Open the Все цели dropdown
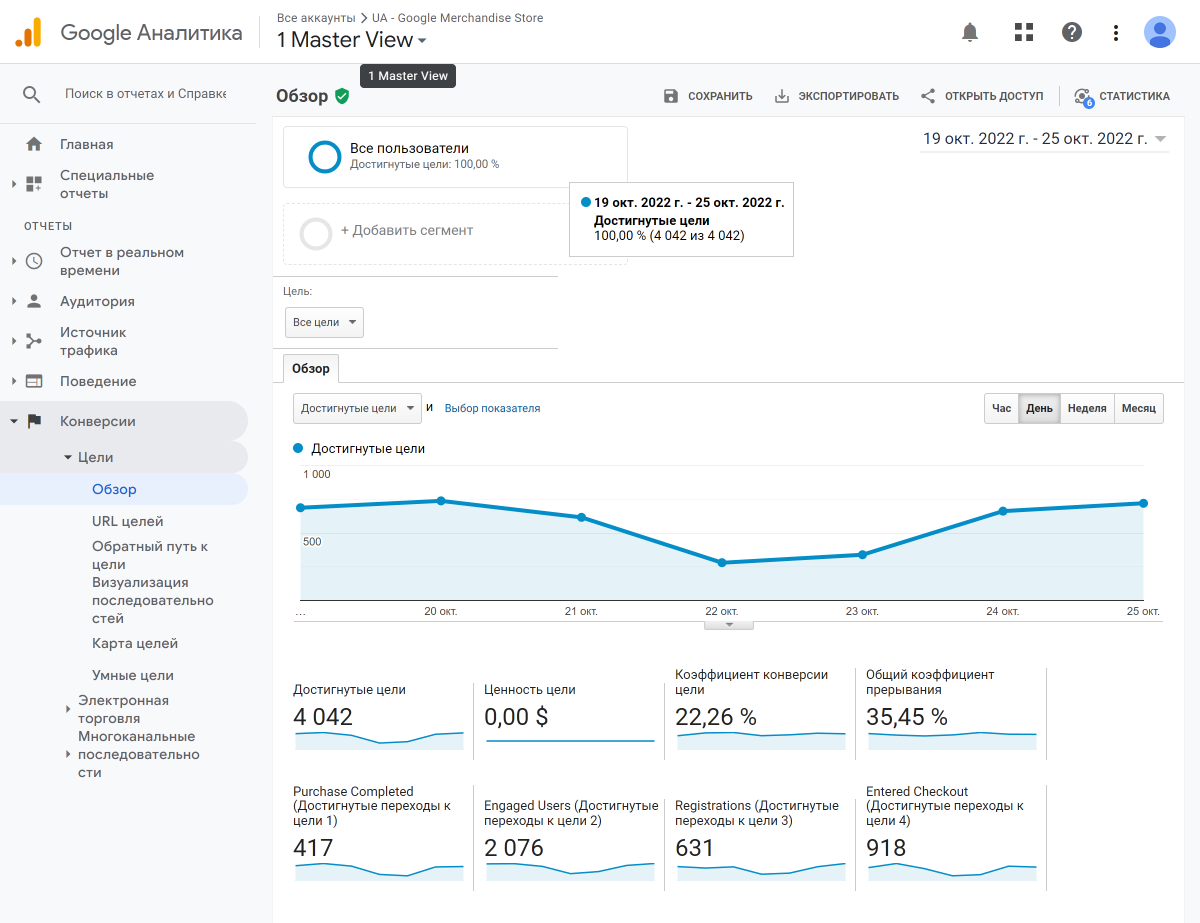1200x923 pixels. (324, 323)
